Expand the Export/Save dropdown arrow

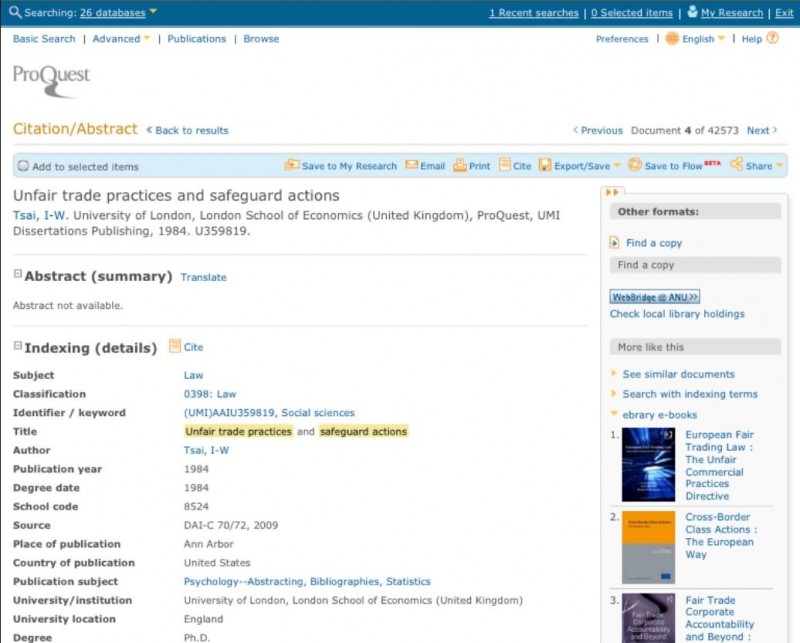[617, 165]
